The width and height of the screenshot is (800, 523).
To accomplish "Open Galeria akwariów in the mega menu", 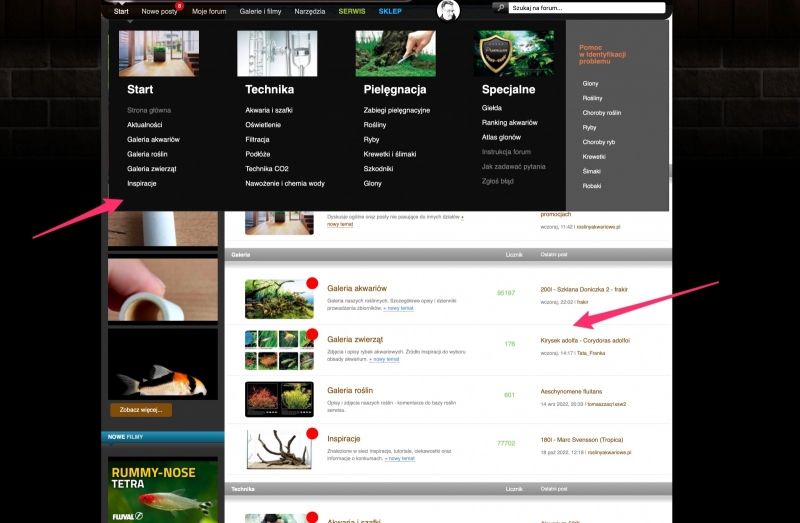I will click(153, 139).
